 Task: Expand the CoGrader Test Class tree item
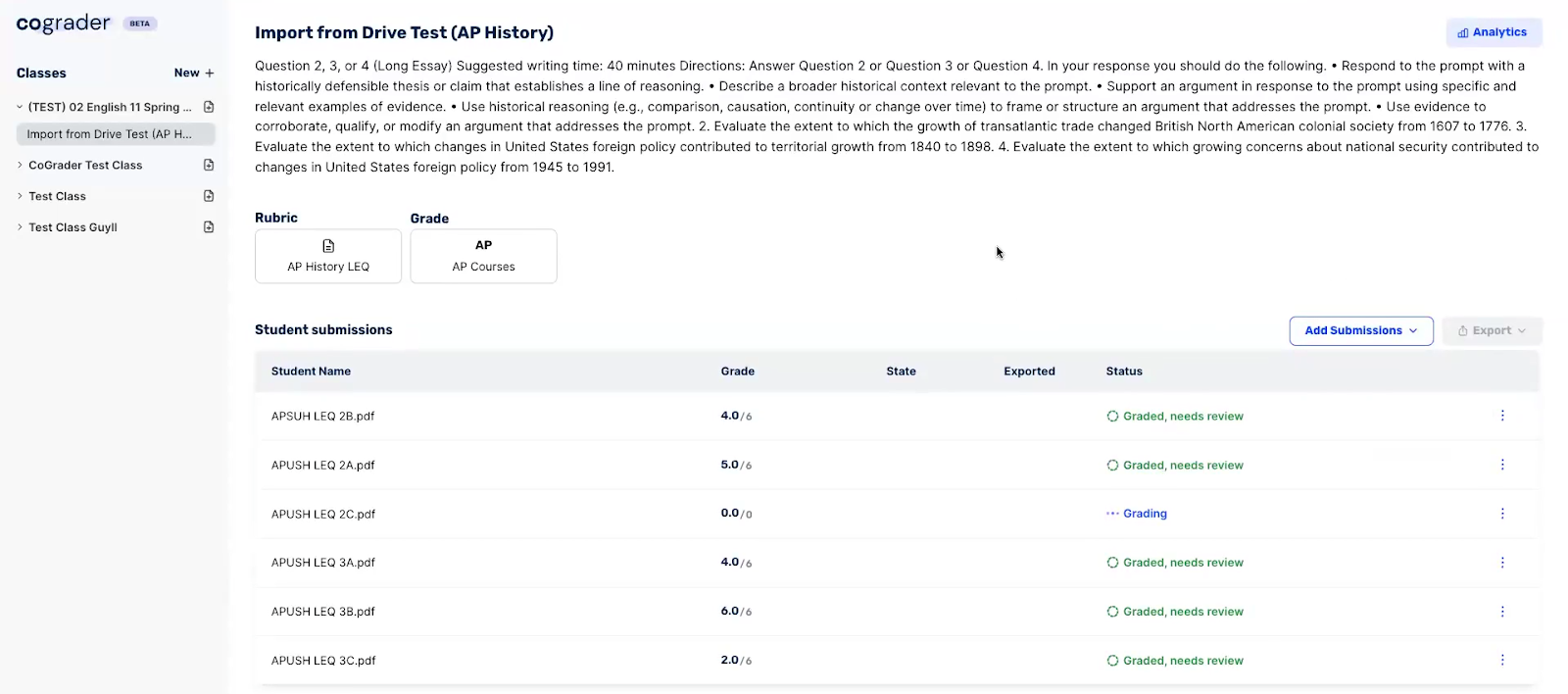(x=20, y=166)
